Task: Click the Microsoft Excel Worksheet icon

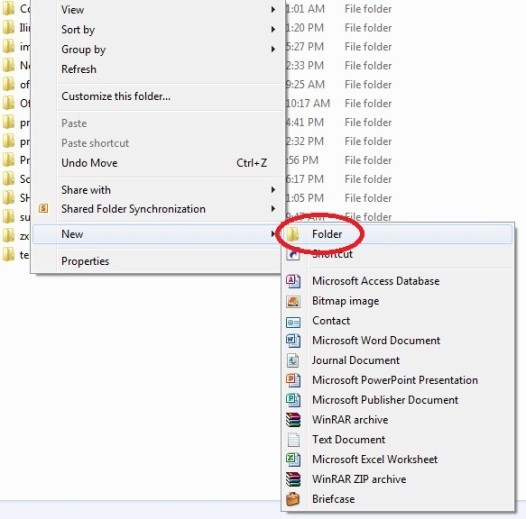Action: coord(293,459)
